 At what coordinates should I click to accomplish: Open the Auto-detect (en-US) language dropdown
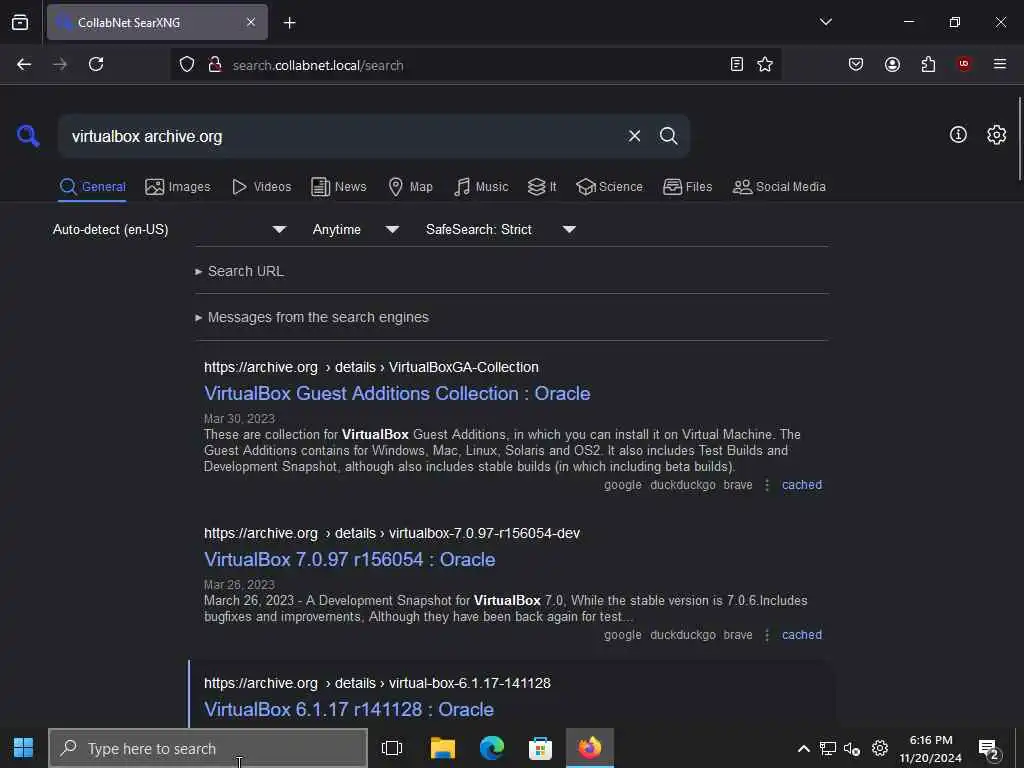coord(169,229)
